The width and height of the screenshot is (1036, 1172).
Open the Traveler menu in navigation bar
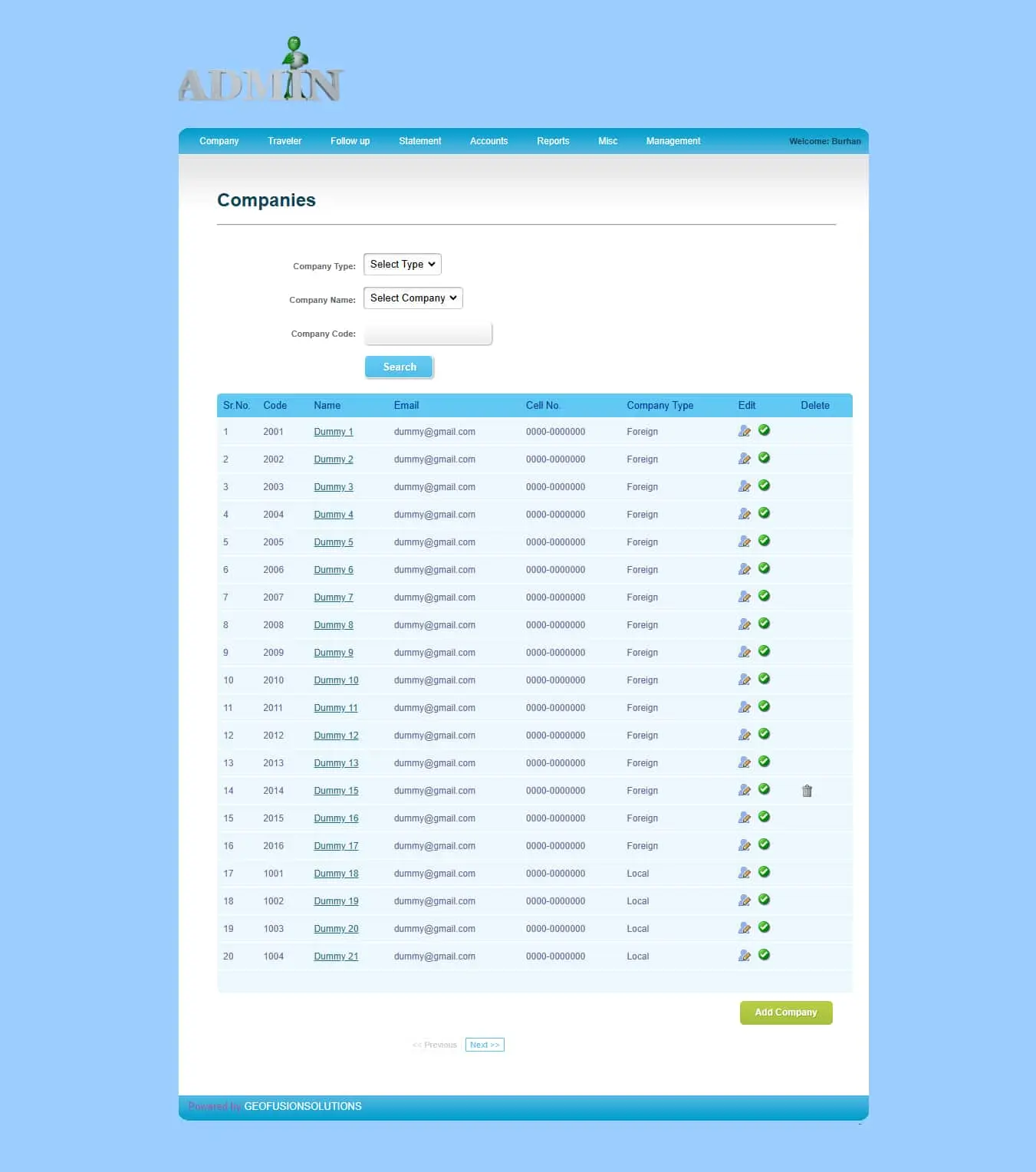284,141
